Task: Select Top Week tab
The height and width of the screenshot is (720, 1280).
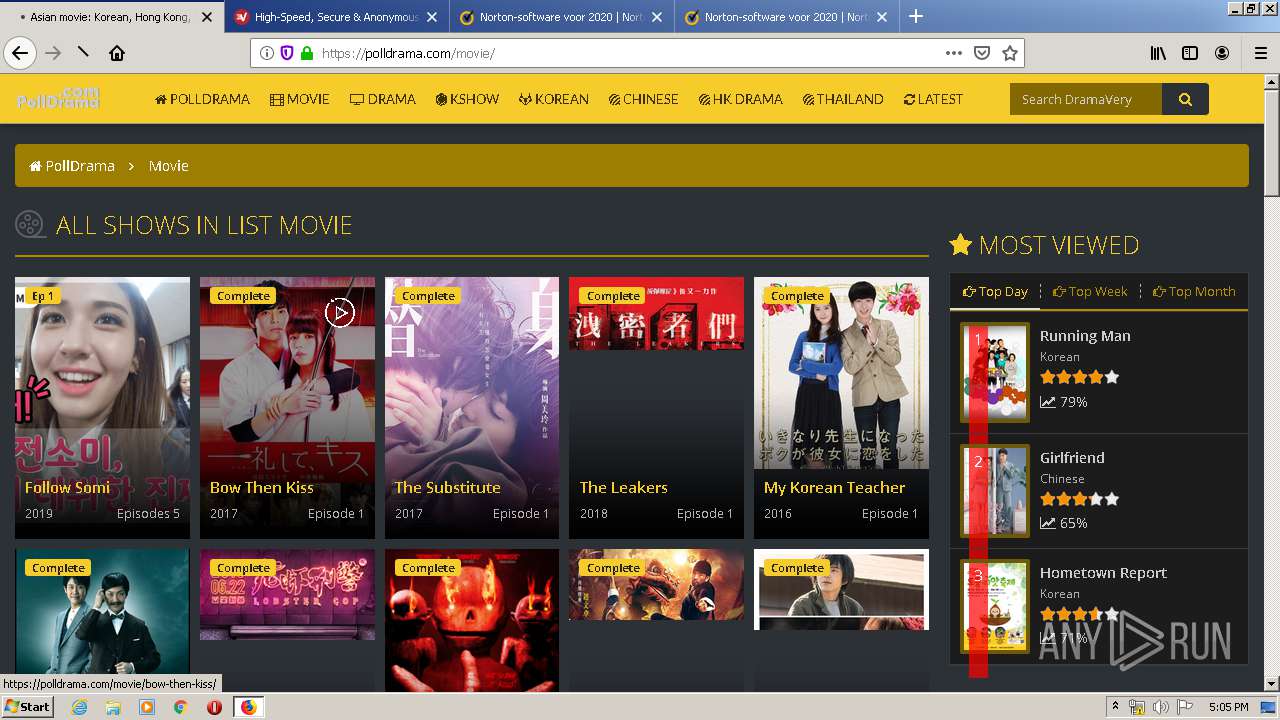Action: 1090,291
